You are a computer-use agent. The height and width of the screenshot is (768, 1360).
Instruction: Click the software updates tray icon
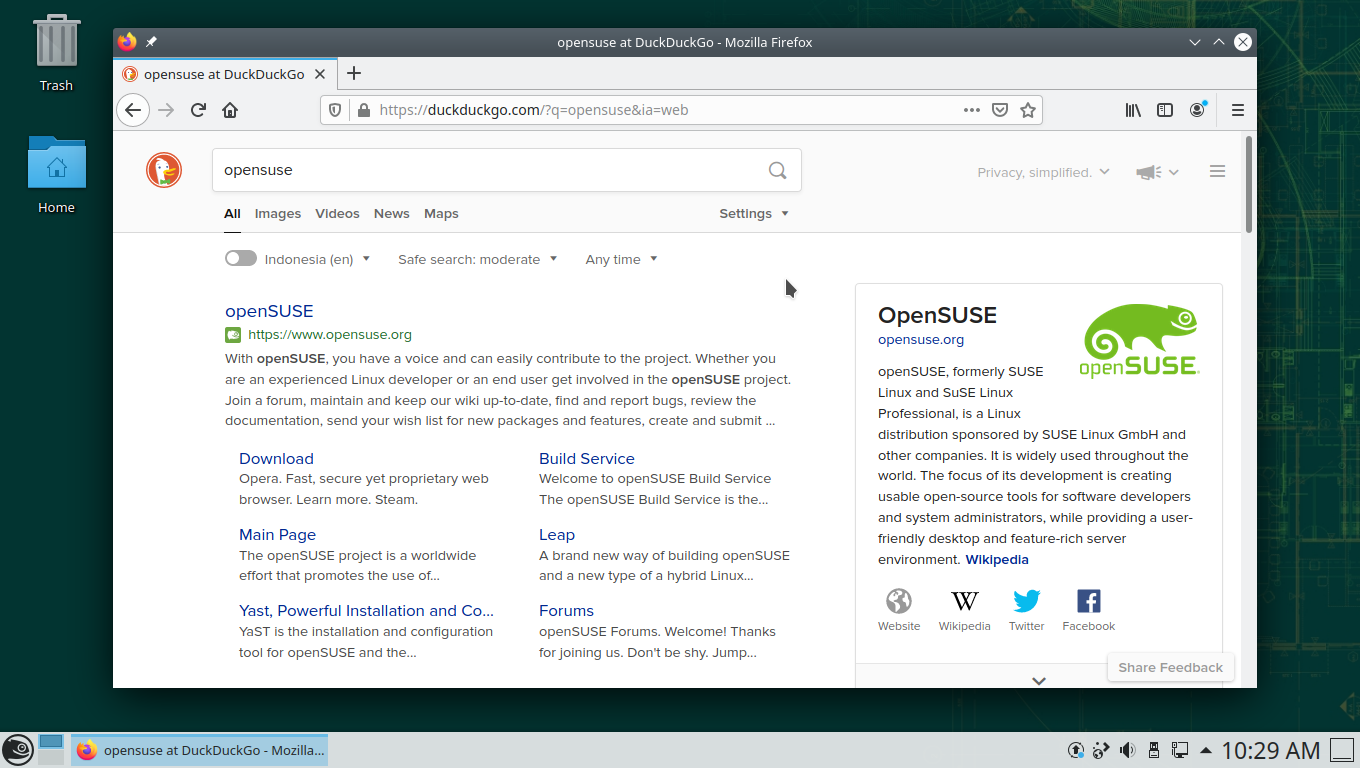(1076, 750)
